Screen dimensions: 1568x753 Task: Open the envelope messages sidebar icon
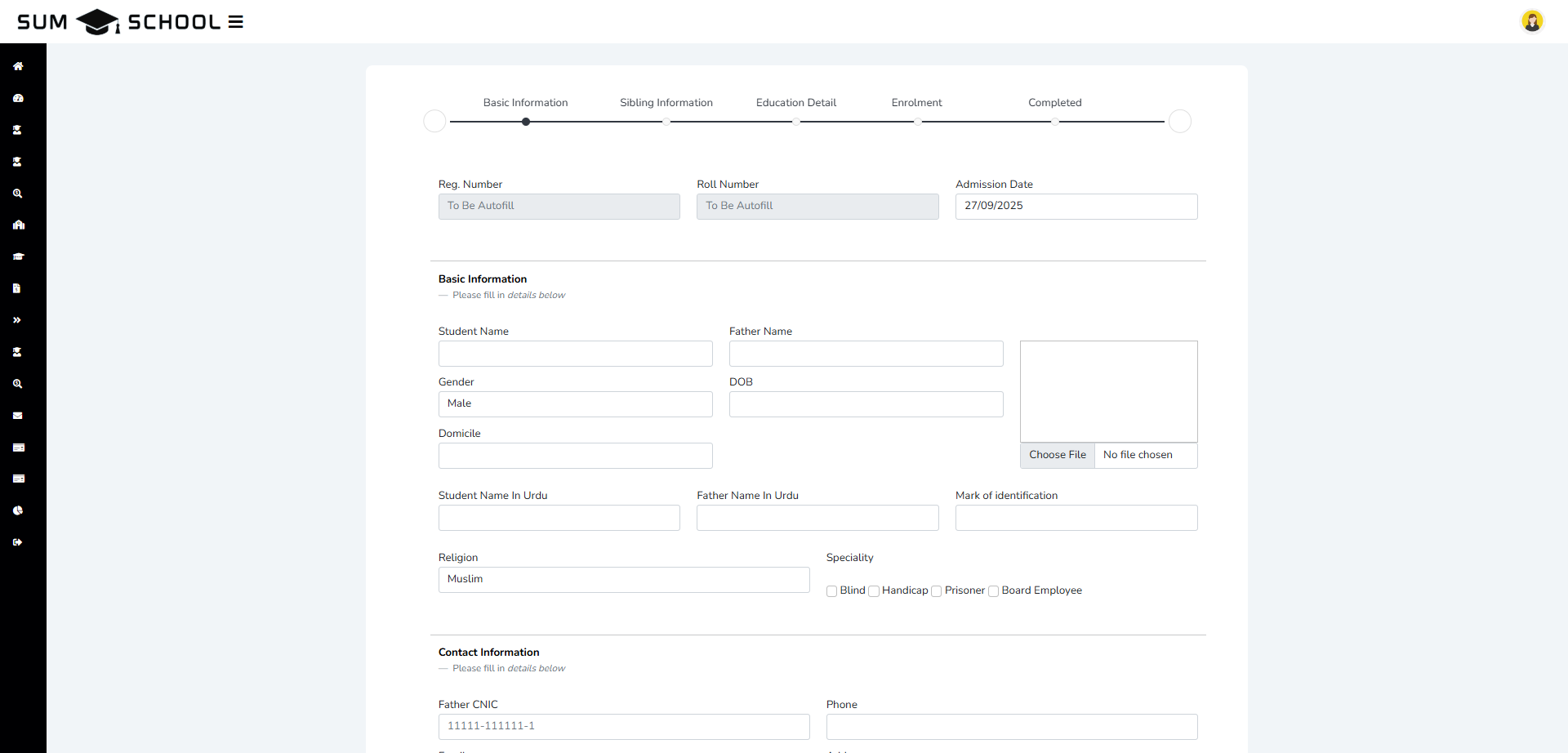pos(18,416)
